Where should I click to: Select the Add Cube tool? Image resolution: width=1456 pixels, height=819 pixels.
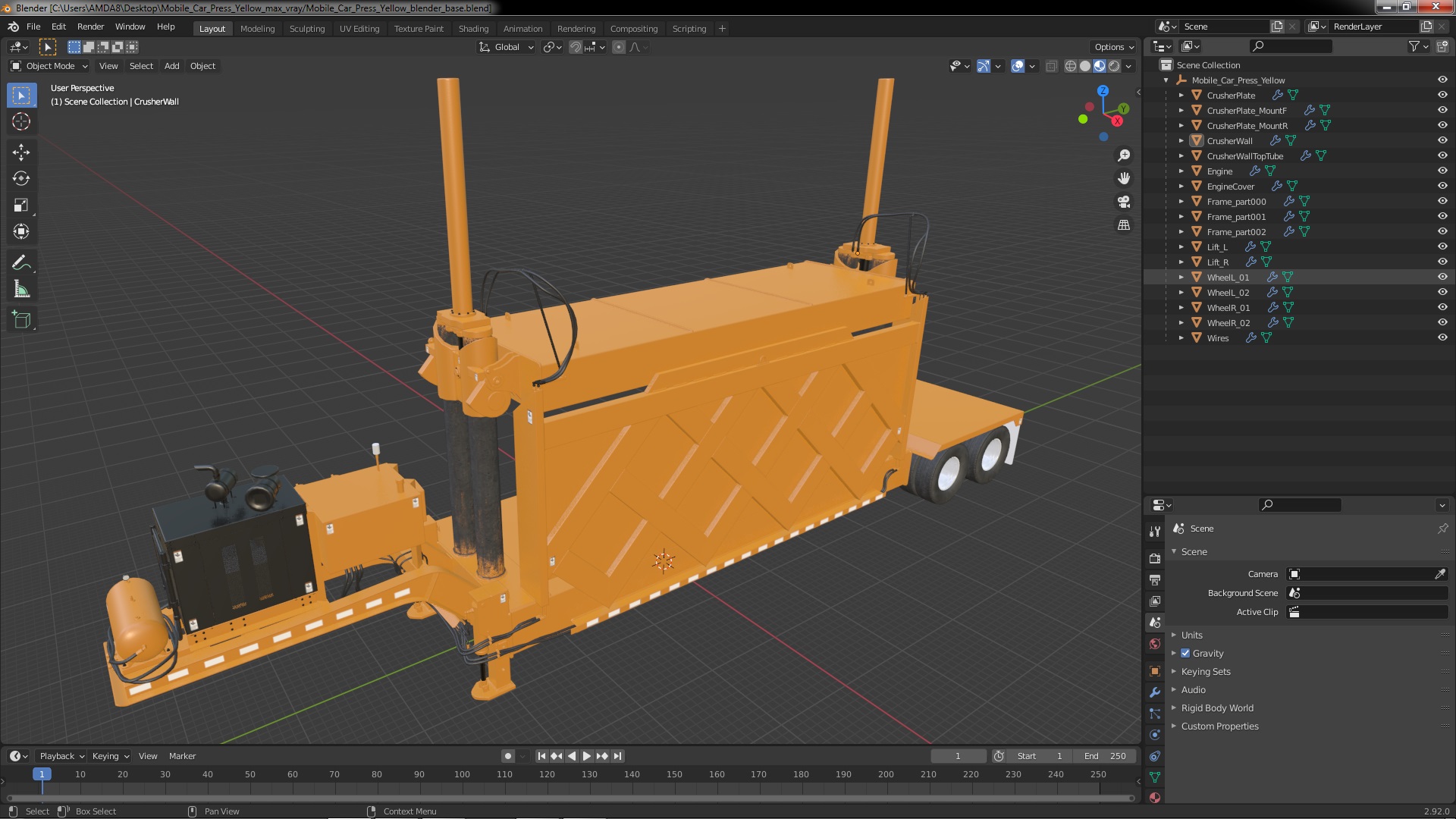pos(21,320)
